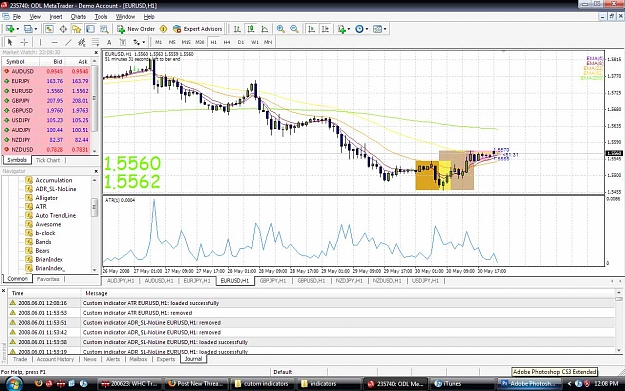Screen dimensions: 625x391
Task: Open the File menu
Action: (17, 17)
